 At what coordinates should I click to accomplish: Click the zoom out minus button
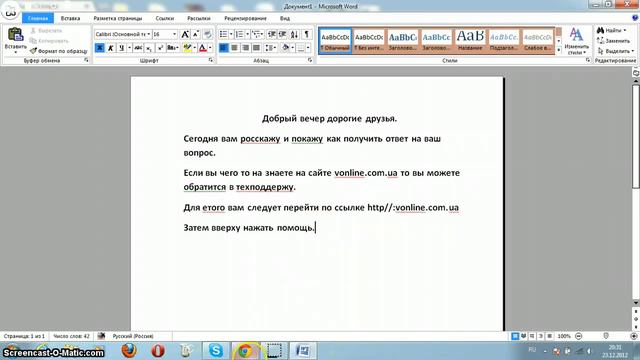pyautogui.click(x=578, y=336)
